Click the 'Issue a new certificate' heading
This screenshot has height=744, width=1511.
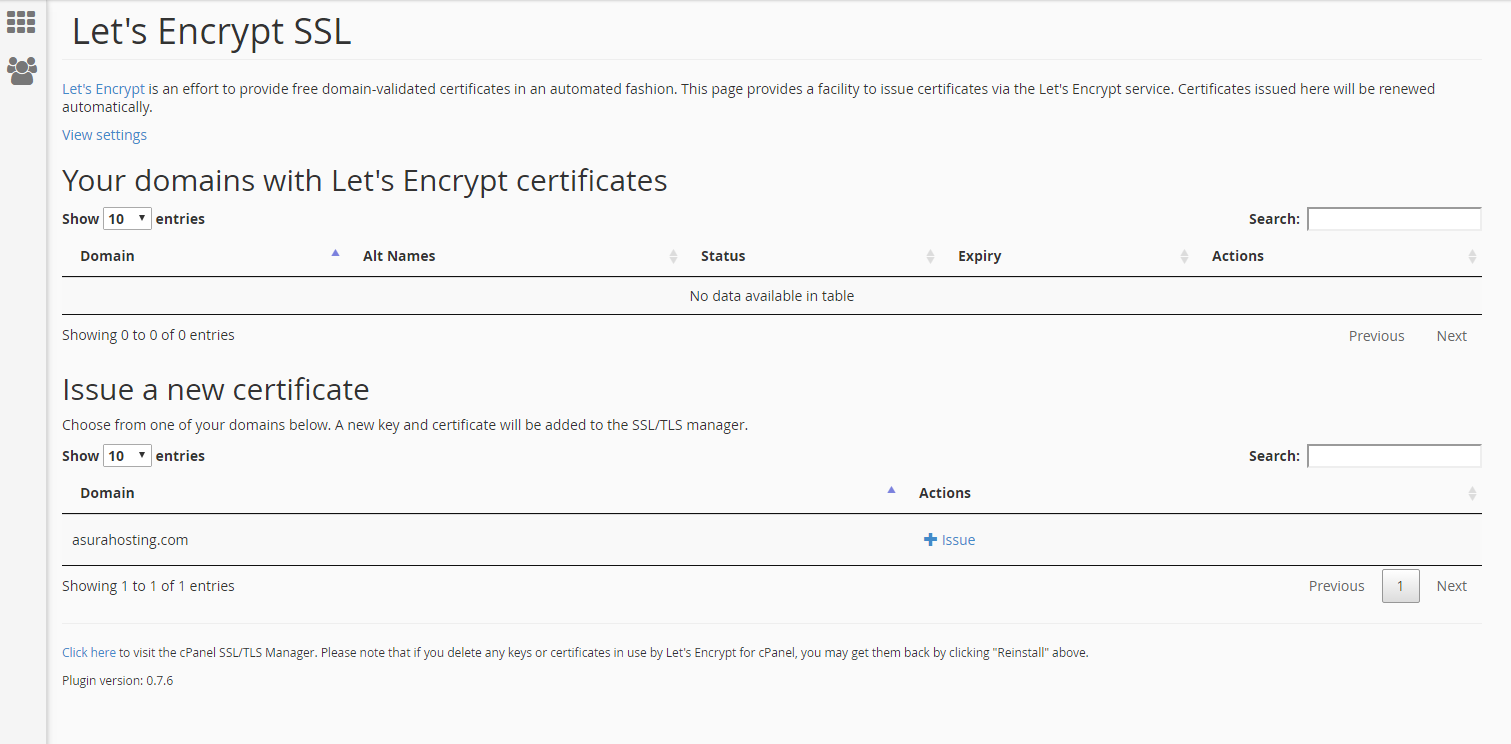coord(216,389)
